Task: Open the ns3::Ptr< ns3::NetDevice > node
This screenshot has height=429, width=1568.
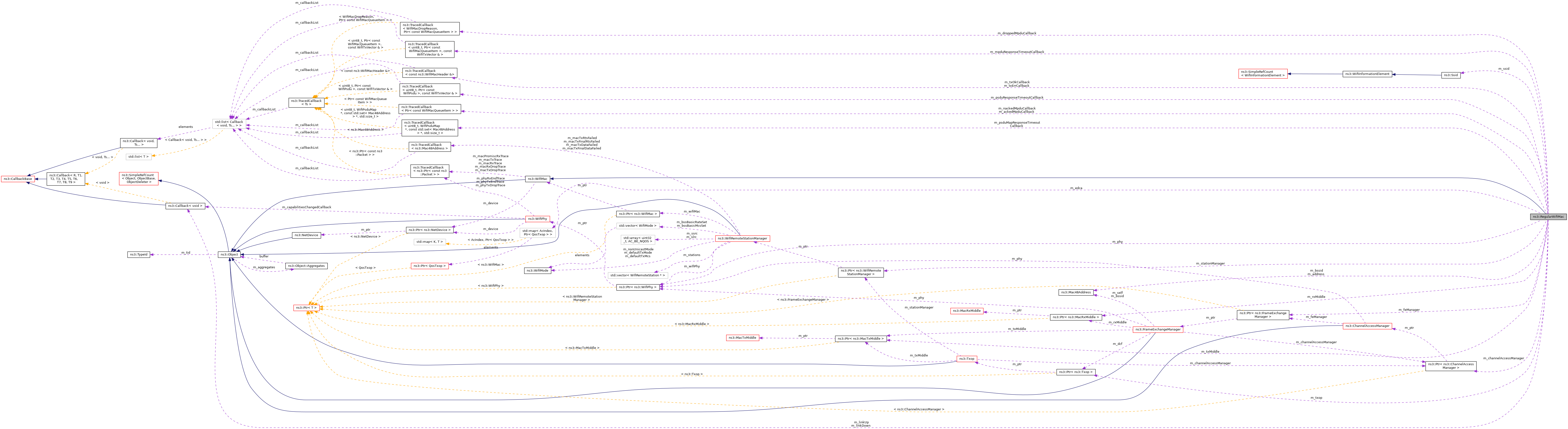Action: [430, 230]
